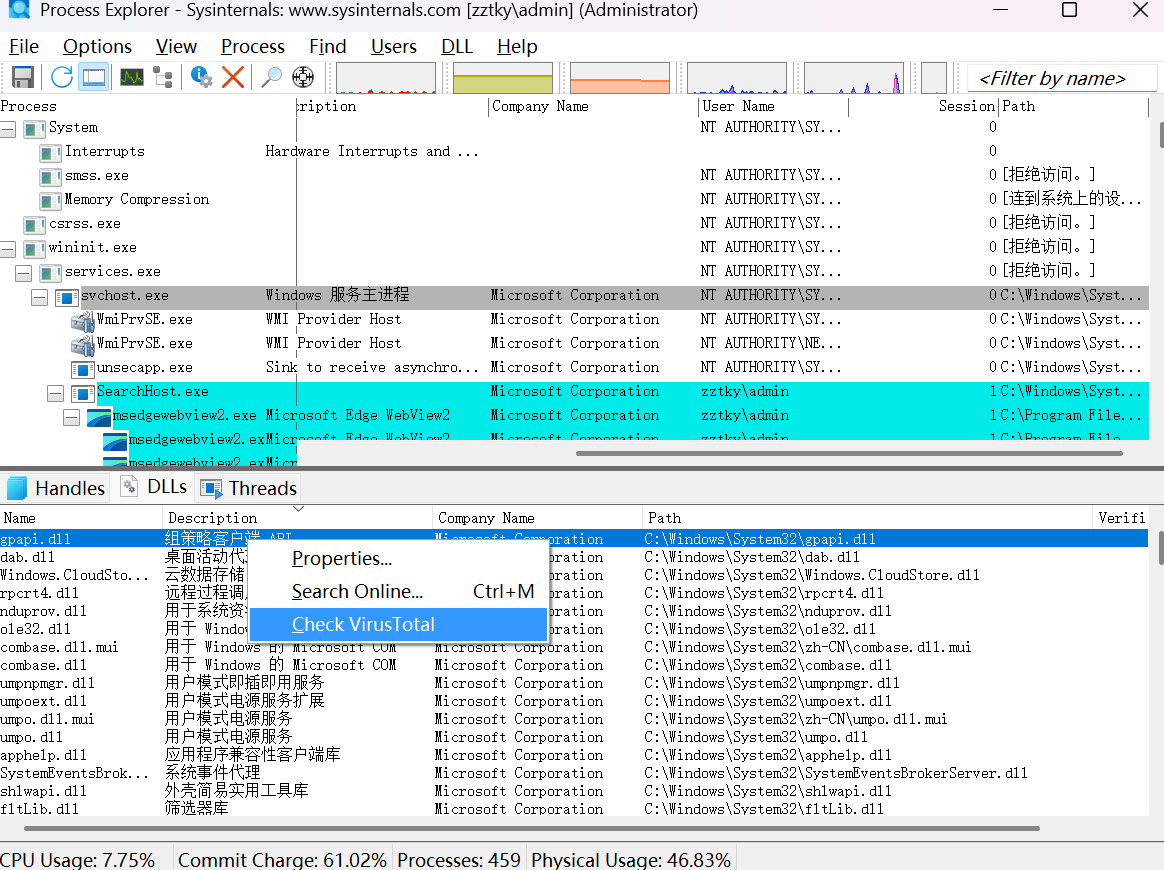
Task: Switch to the Handles tab
Action: pos(56,488)
